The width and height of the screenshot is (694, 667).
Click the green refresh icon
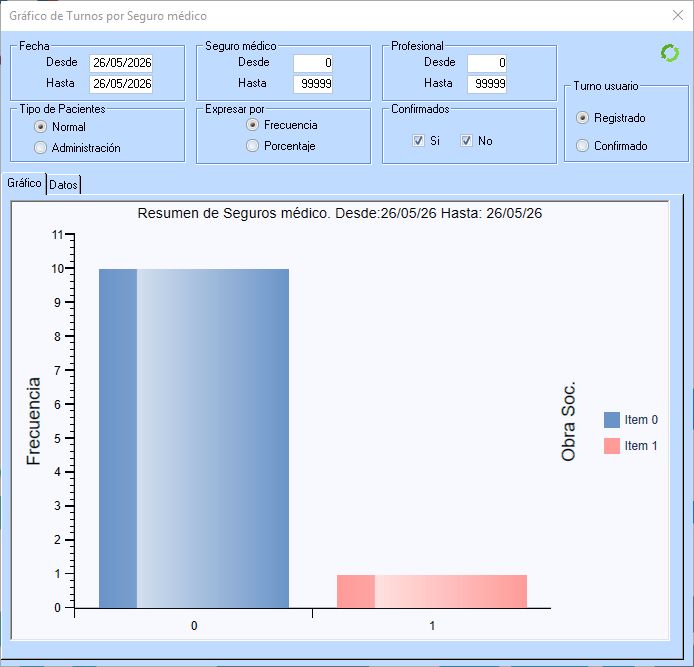(x=670, y=53)
